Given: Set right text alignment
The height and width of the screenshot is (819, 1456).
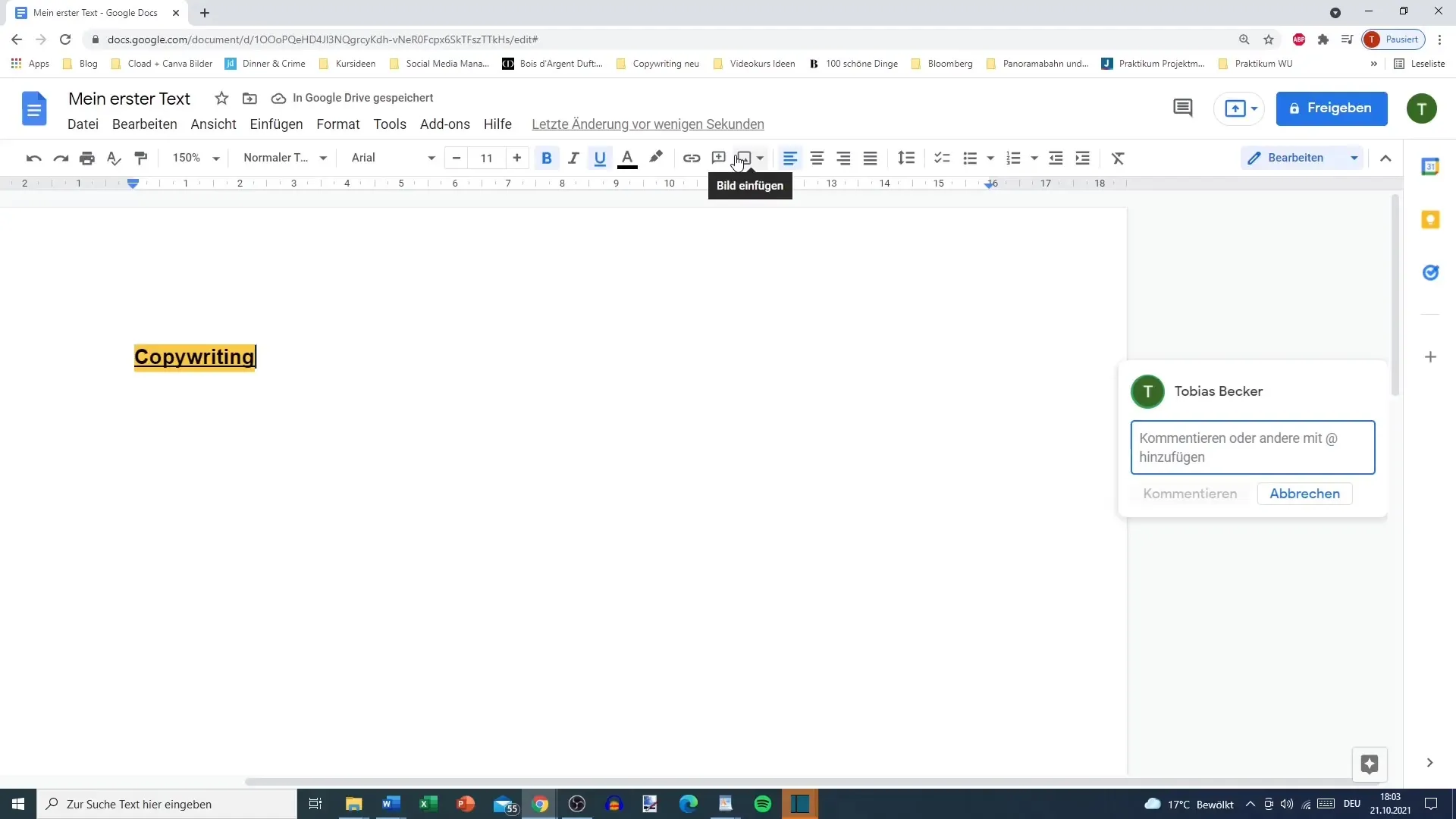Looking at the screenshot, I should click(x=843, y=158).
